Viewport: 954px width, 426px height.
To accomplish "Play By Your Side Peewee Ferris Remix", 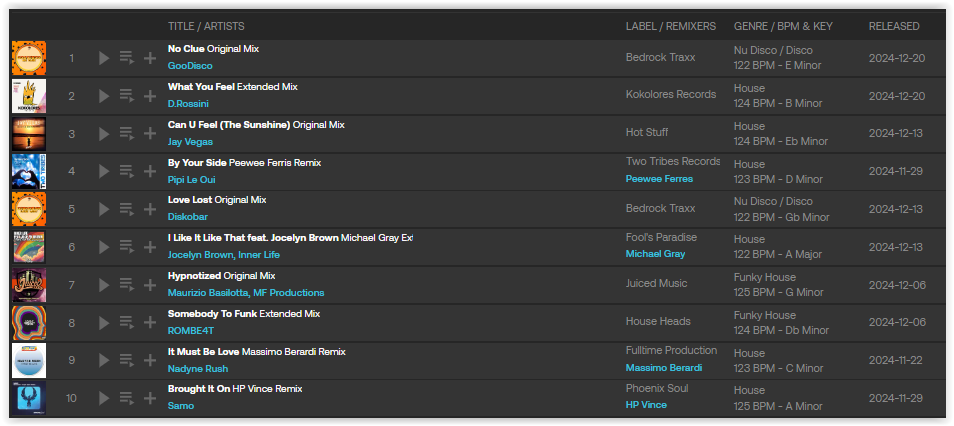I will pos(104,172).
